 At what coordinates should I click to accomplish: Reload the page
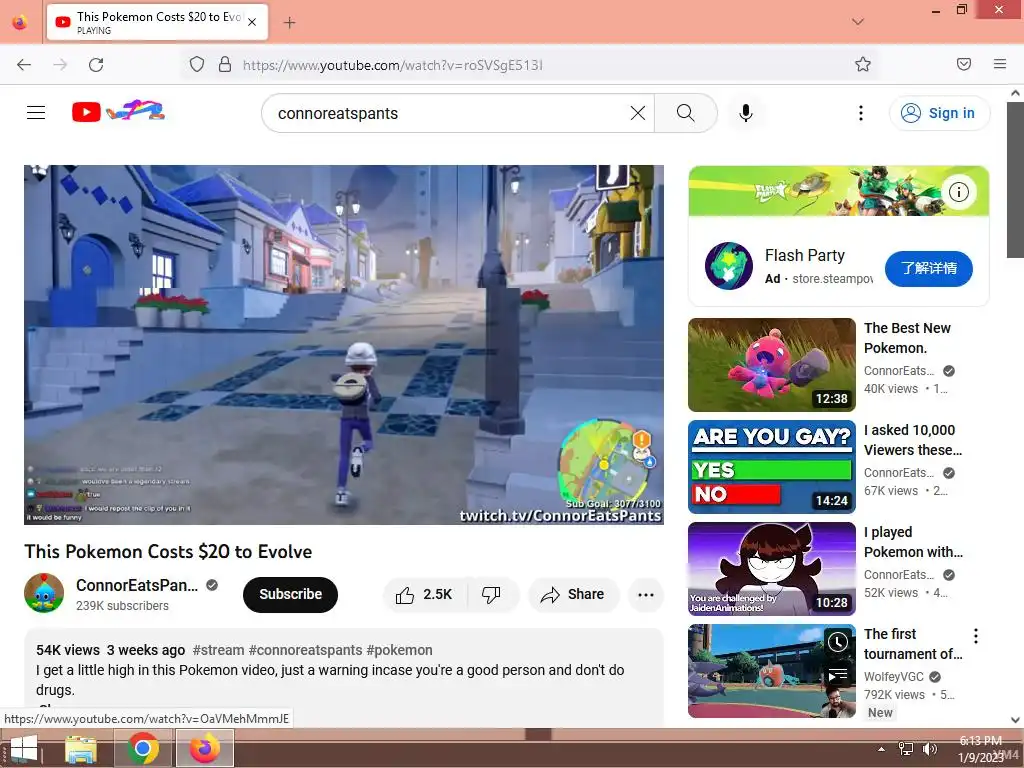(96, 65)
